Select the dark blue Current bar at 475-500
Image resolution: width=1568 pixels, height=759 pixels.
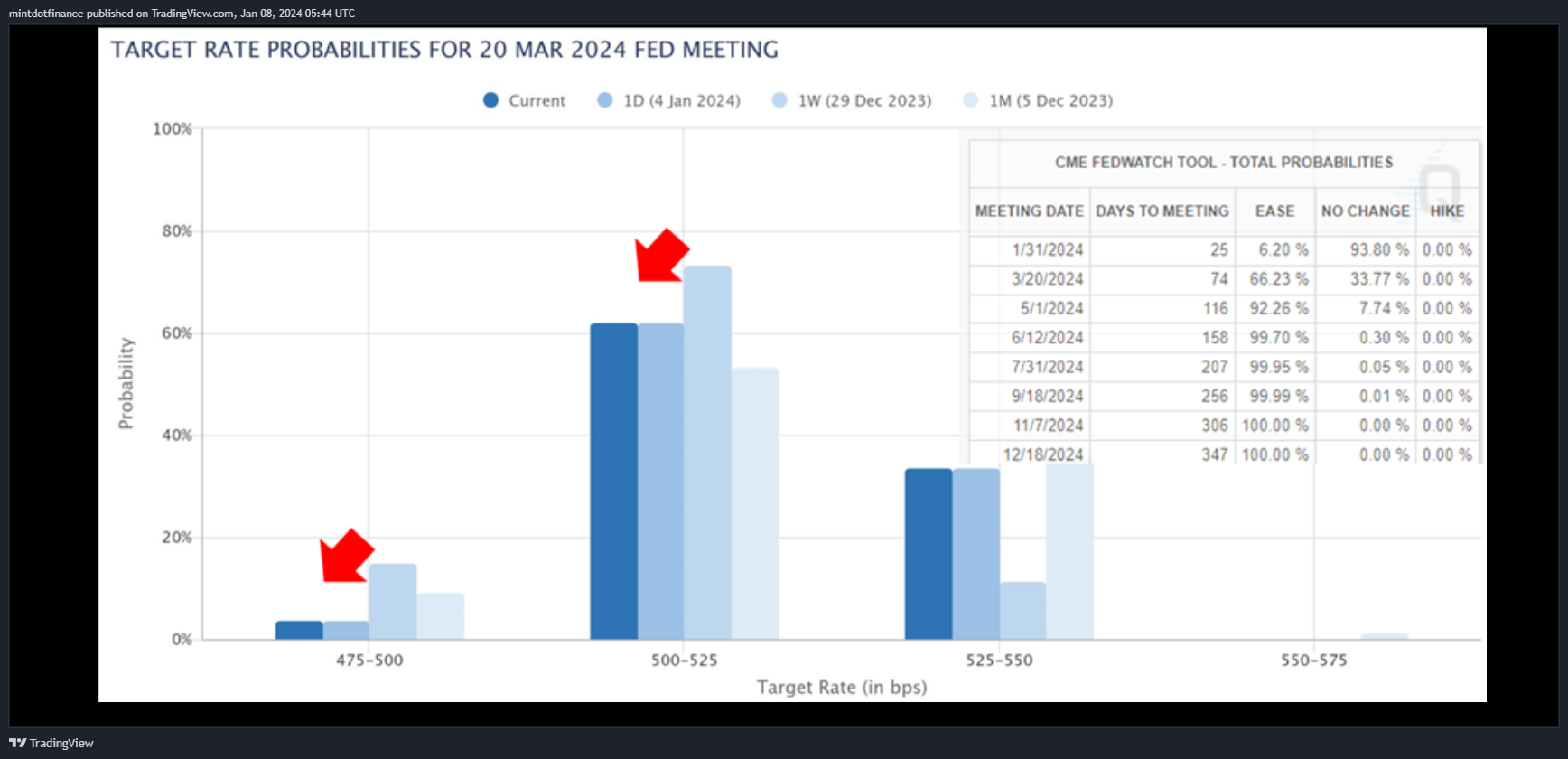point(299,631)
